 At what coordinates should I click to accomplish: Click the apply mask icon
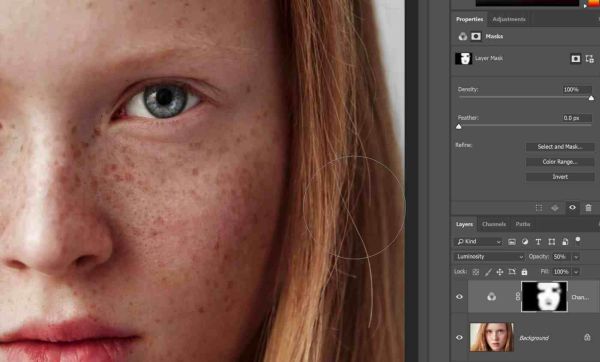pos(555,208)
